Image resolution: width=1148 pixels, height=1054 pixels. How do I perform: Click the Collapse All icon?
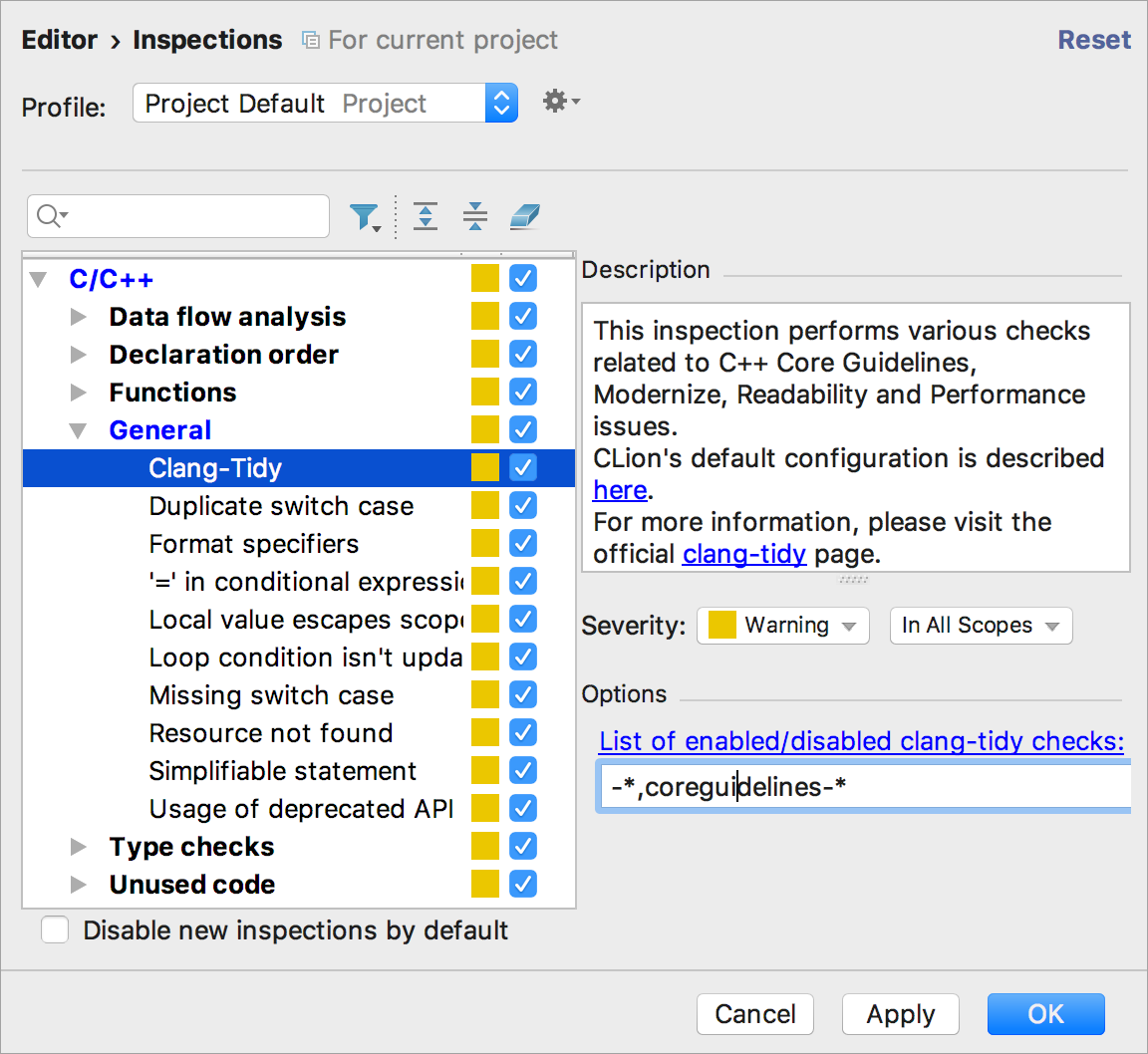pos(475,216)
